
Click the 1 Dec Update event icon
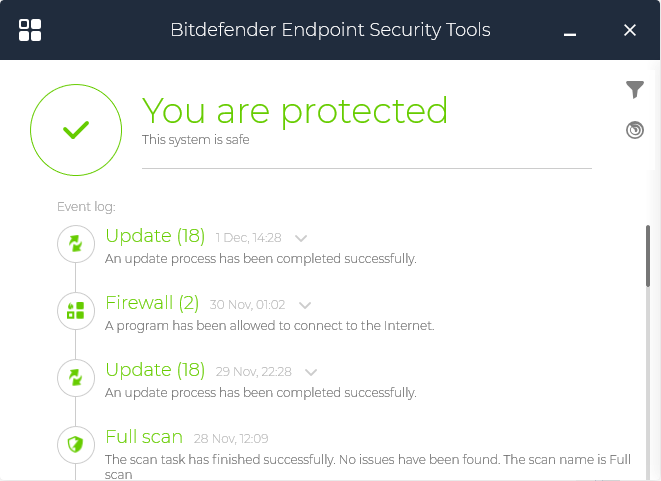coord(75,243)
